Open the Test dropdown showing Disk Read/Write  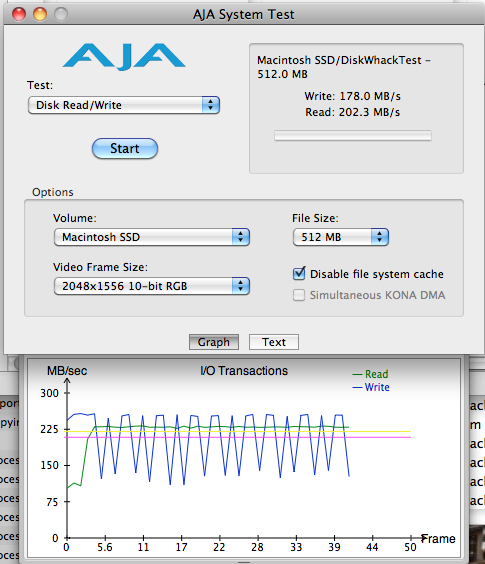point(124,105)
